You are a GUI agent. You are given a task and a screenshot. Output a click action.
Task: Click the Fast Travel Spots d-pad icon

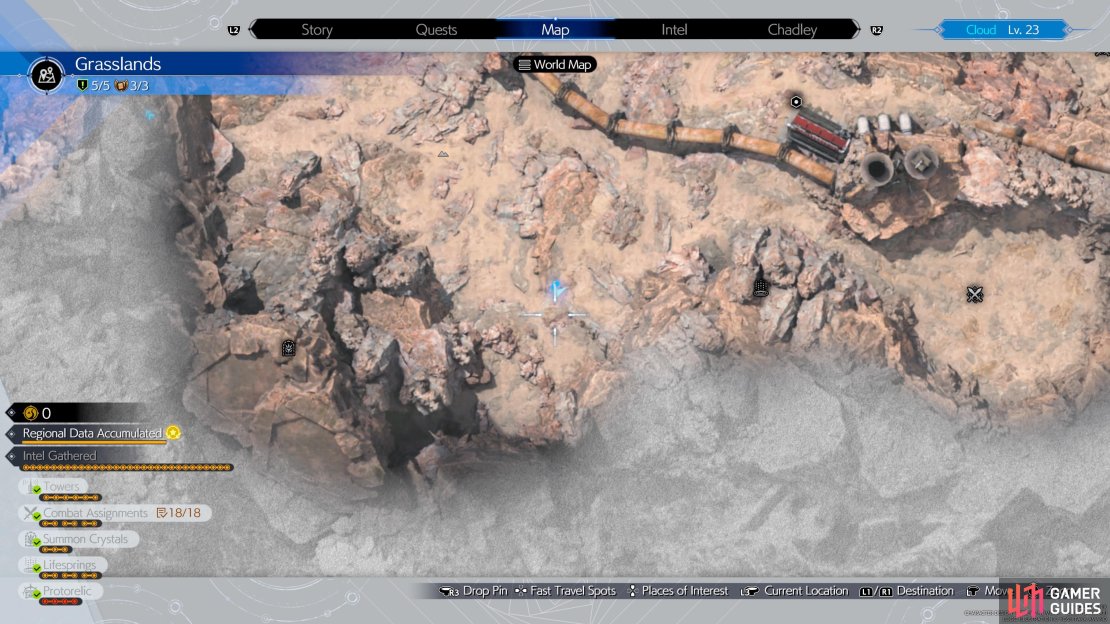tap(520, 591)
